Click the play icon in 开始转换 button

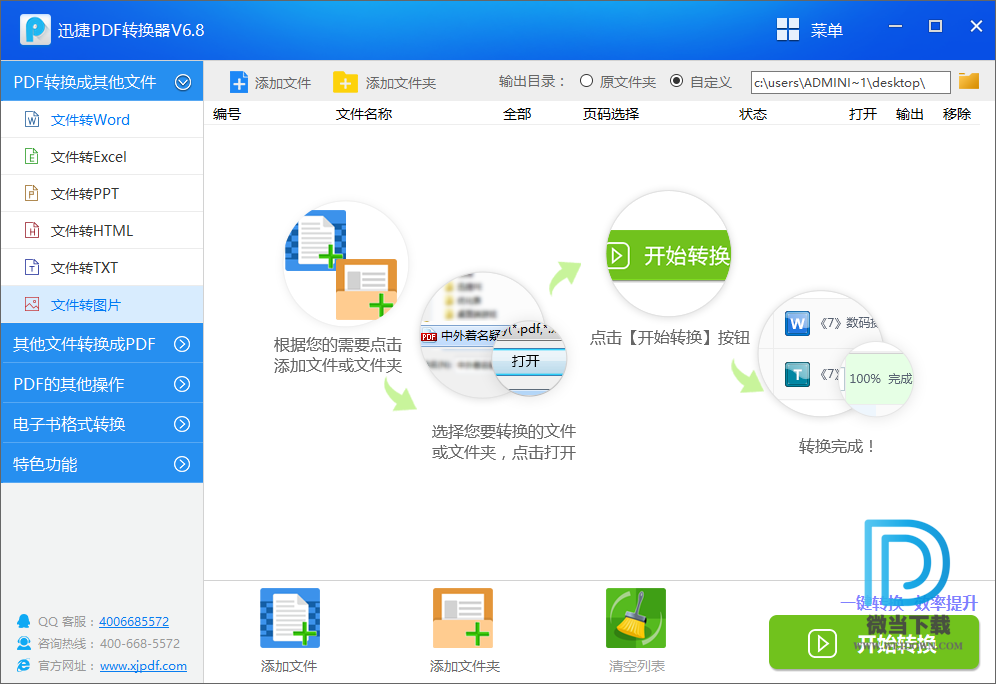click(822, 643)
